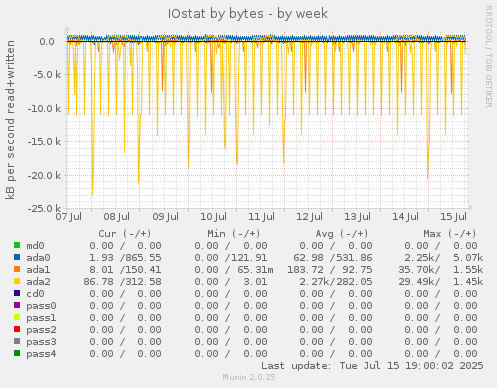This screenshot has width=497, height=388.
Task: Click the '-15.0 k' y-axis label
Action: click(44, 142)
